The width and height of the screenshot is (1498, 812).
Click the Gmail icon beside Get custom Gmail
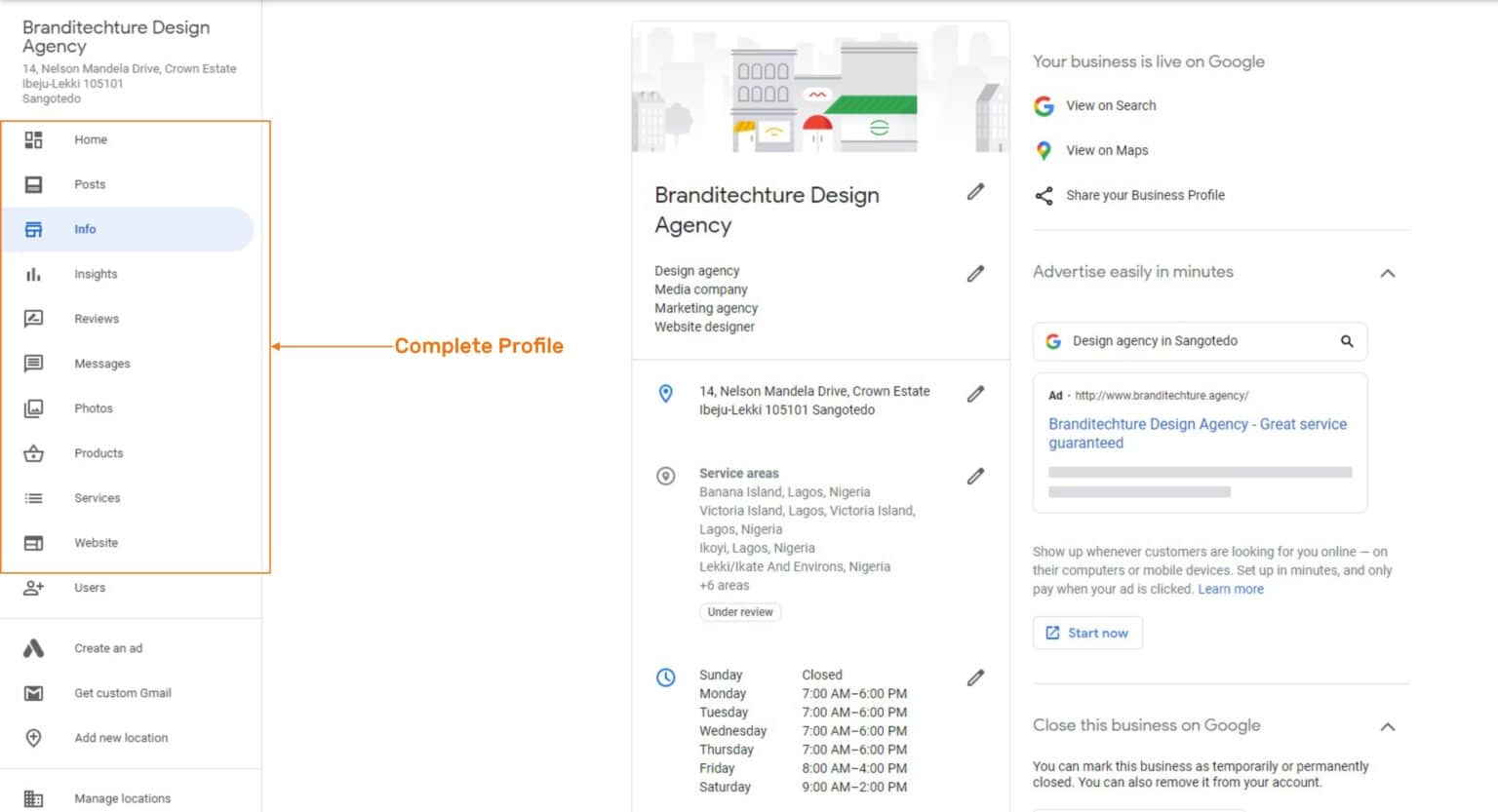33,693
